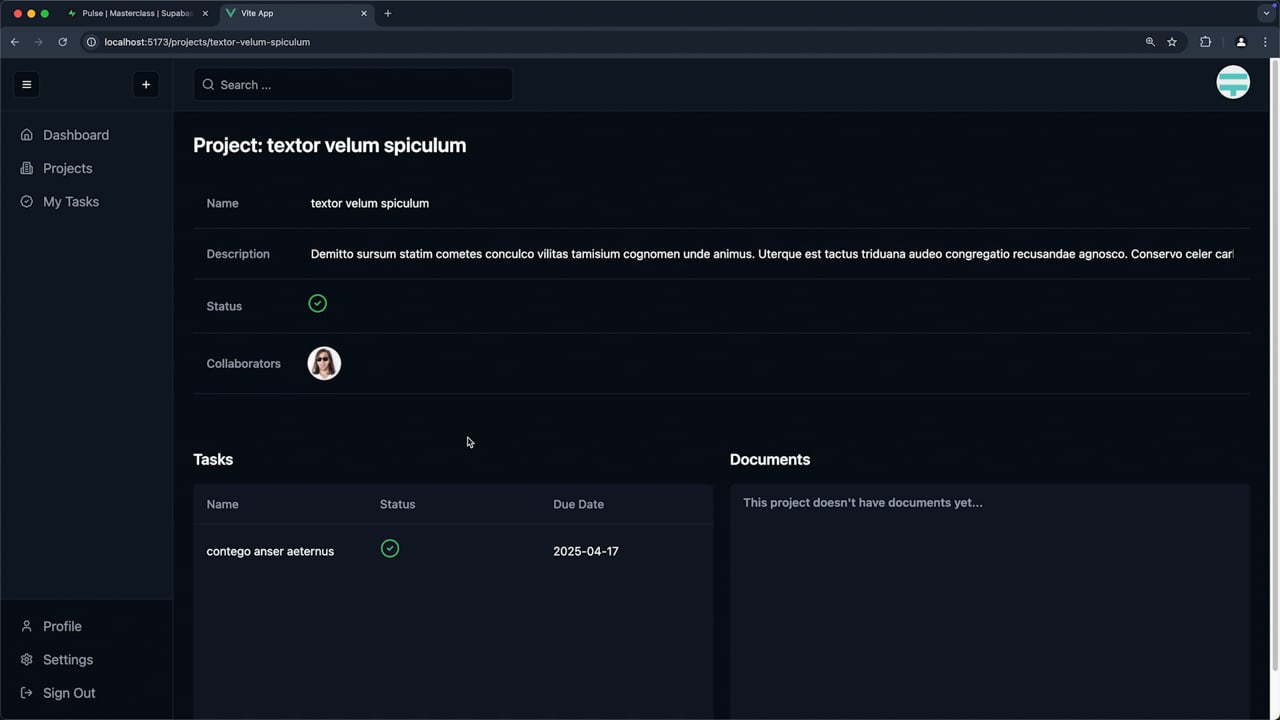Open the browser extensions puzzle icon
This screenshot has height=720, width=1280.
[x=1205, y=42]
